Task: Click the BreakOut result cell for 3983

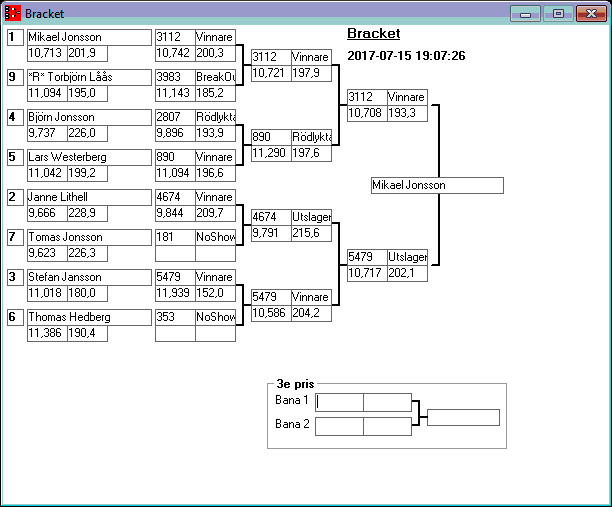Action: click(215, 77)
